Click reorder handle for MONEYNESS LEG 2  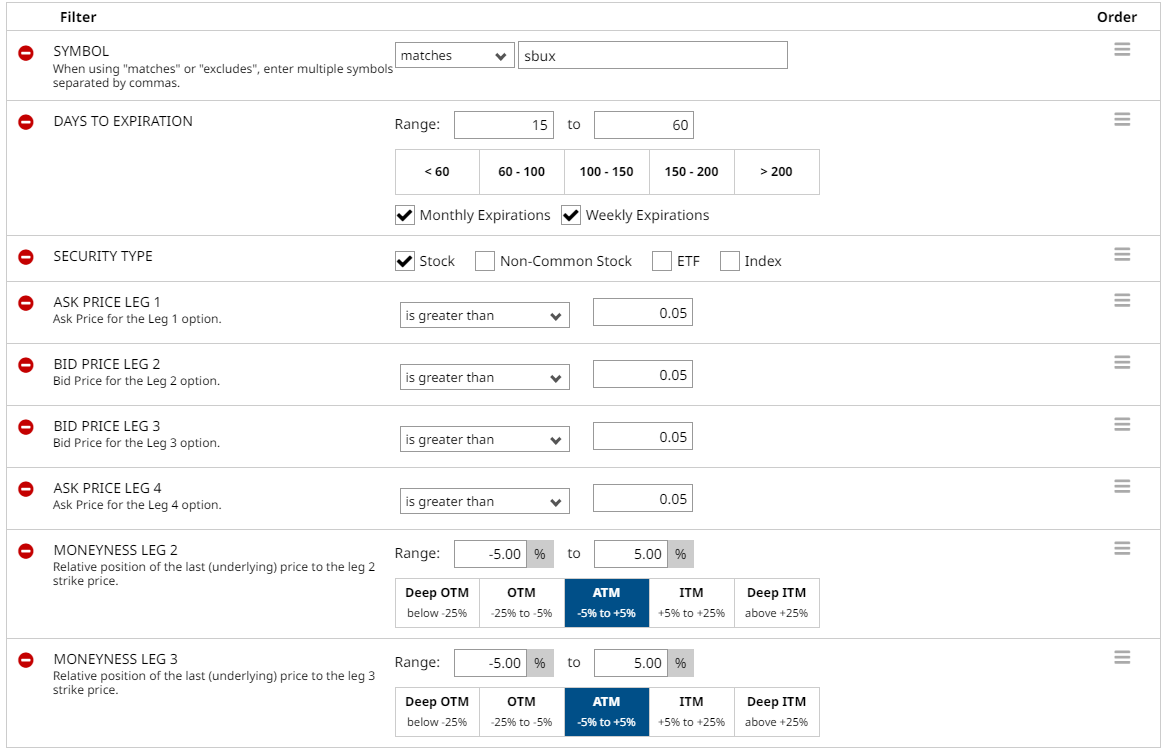1122,548
